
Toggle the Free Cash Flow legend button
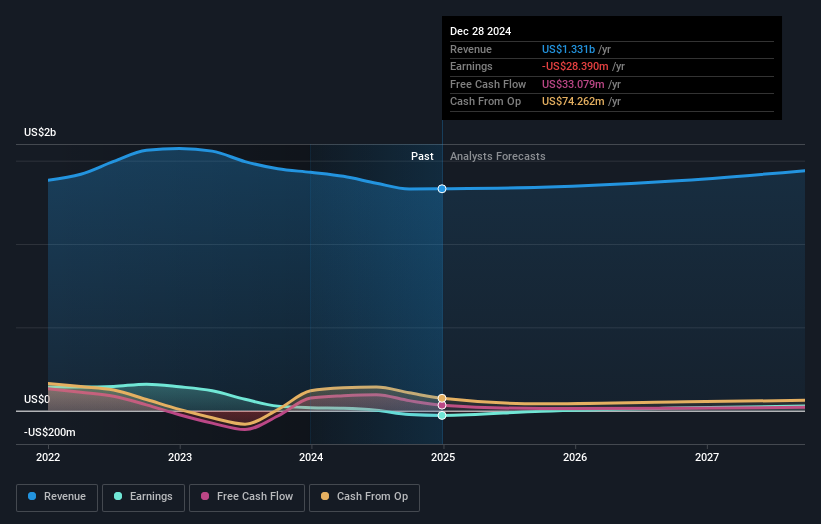(x=247, y=497)
